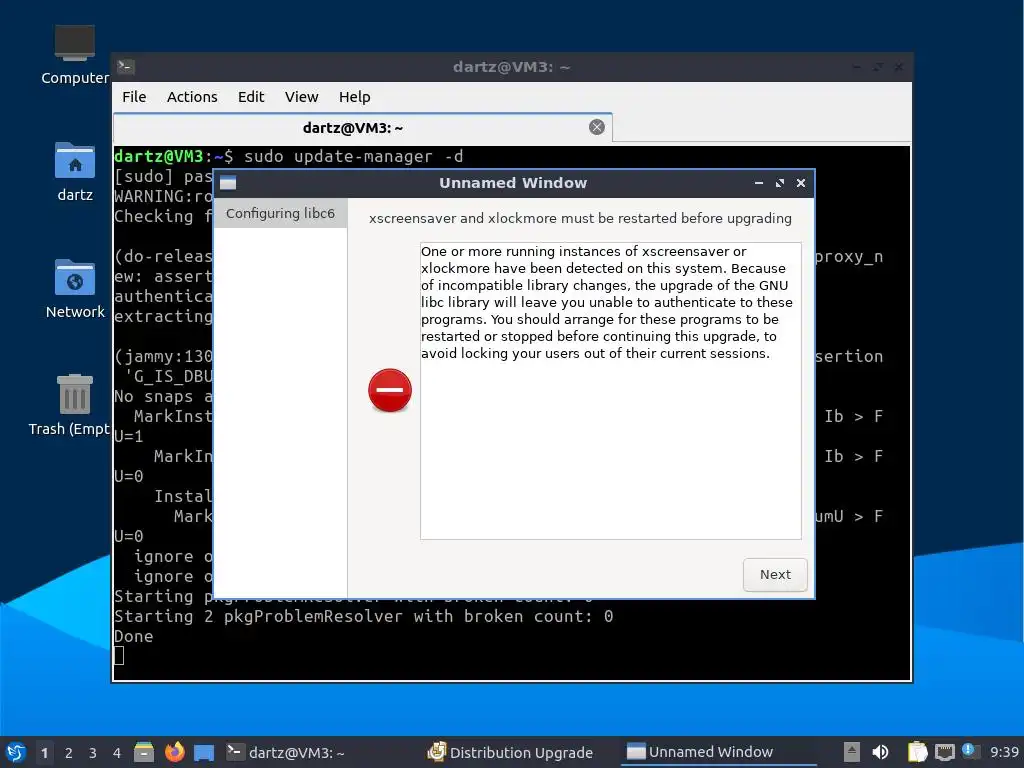
Task: Open the dartz home folder icon
Action: 74,172
